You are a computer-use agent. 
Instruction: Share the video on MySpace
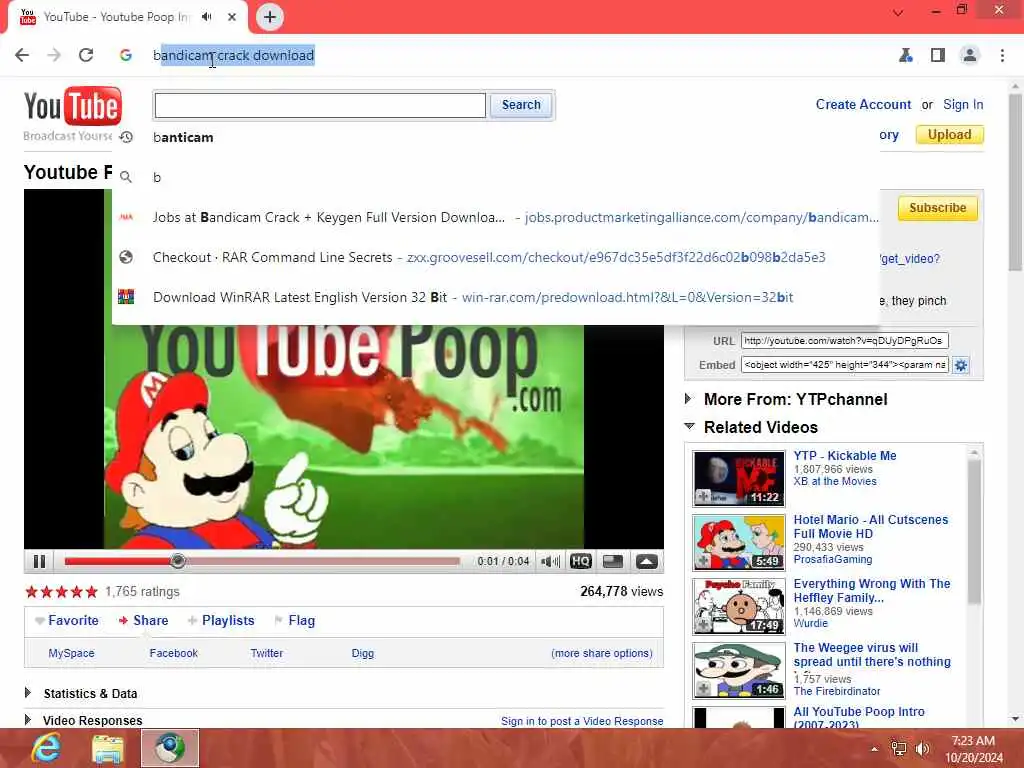tap(71, 653)
